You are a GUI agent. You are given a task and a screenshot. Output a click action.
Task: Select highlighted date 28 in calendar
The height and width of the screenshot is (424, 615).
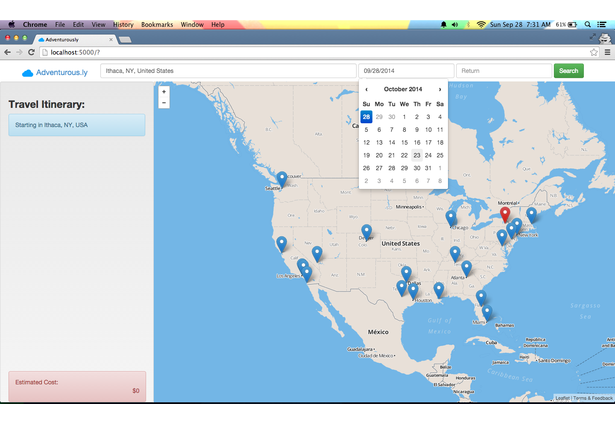click(x=366, y=117)
